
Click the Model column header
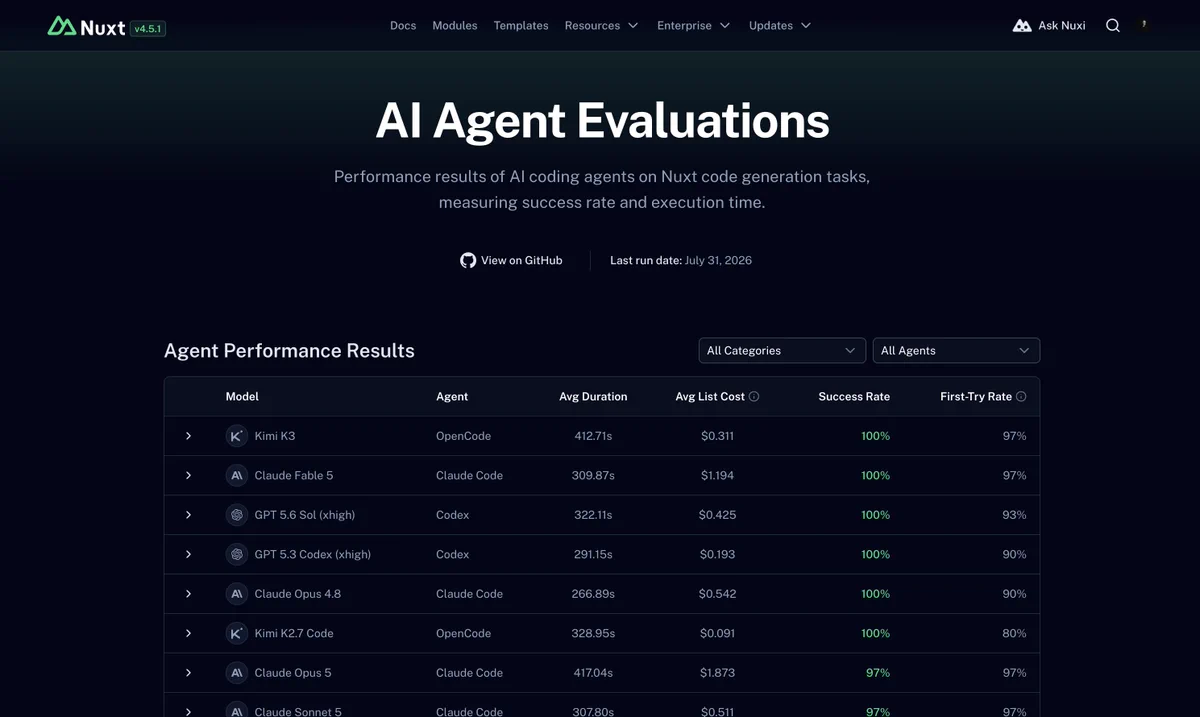(242, 397)
